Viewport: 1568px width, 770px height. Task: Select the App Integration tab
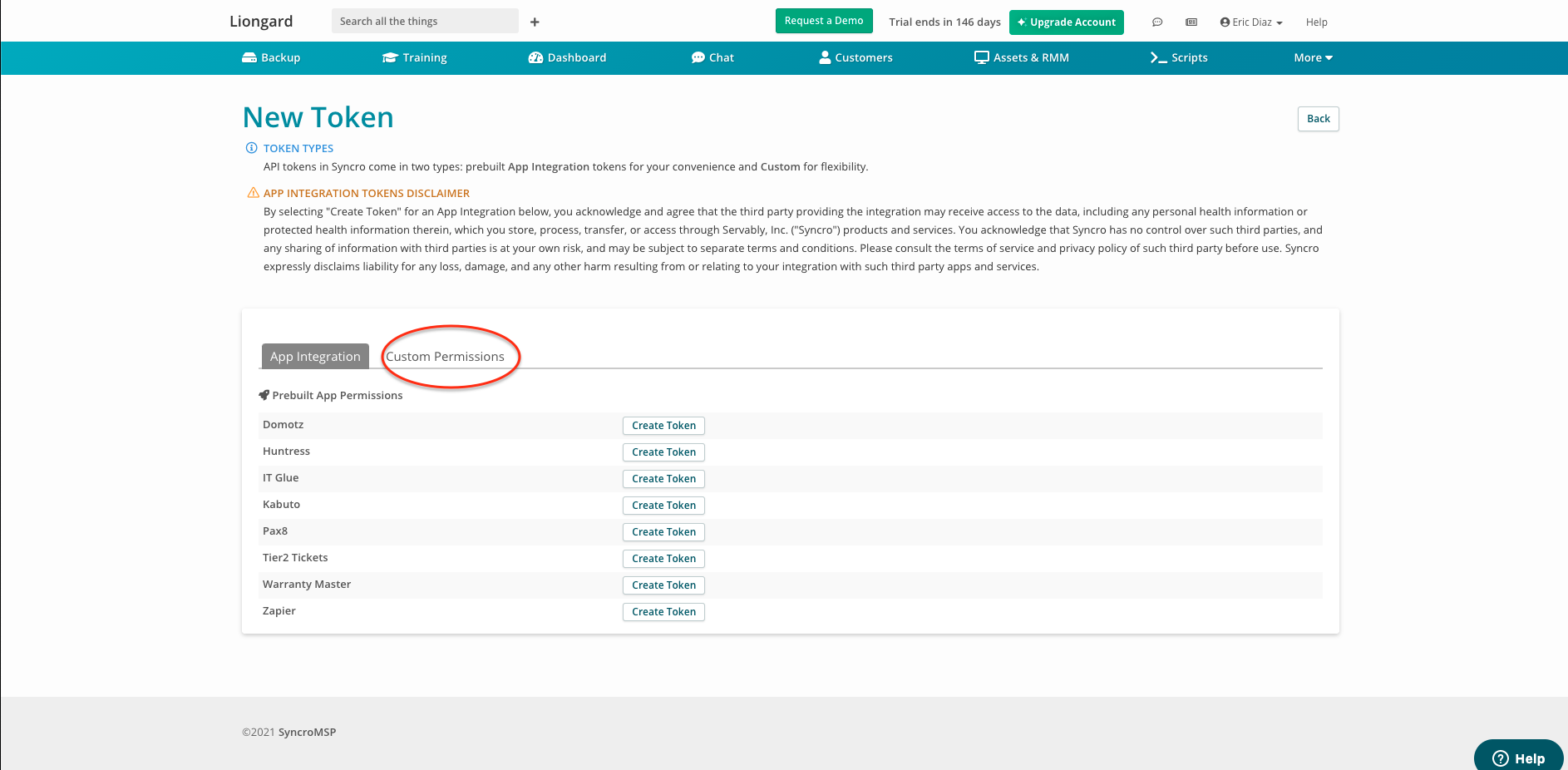(x=315, y=356)
